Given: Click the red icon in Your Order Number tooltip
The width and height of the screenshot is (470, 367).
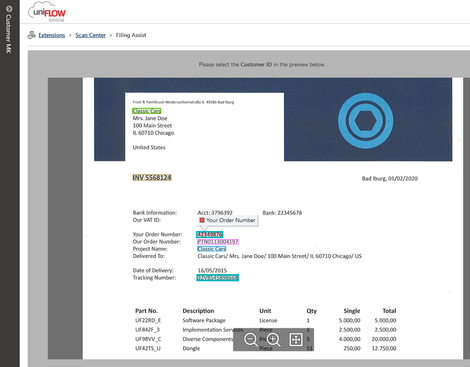Looking at the screenshot, I should pos(202,220).
